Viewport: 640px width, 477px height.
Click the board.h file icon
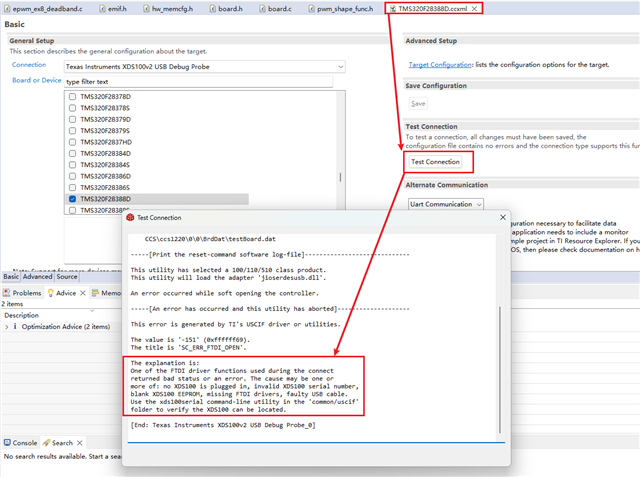(x=213, y=9)
